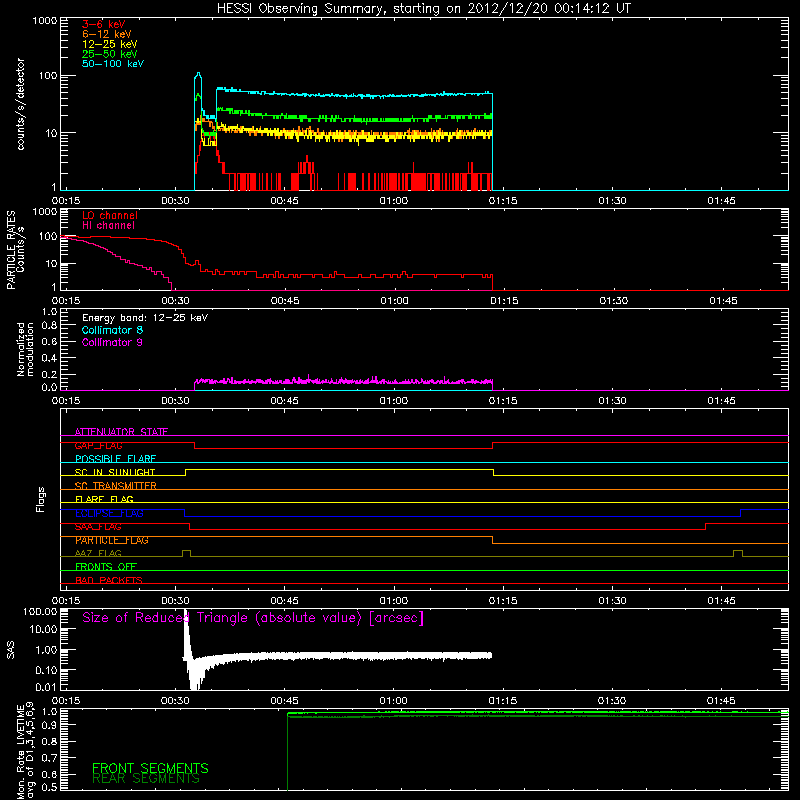The height and width of the screenshot is (800, 800).
Task: Select the red 3-6 keV legend entry
Action: tap(104, 24)
